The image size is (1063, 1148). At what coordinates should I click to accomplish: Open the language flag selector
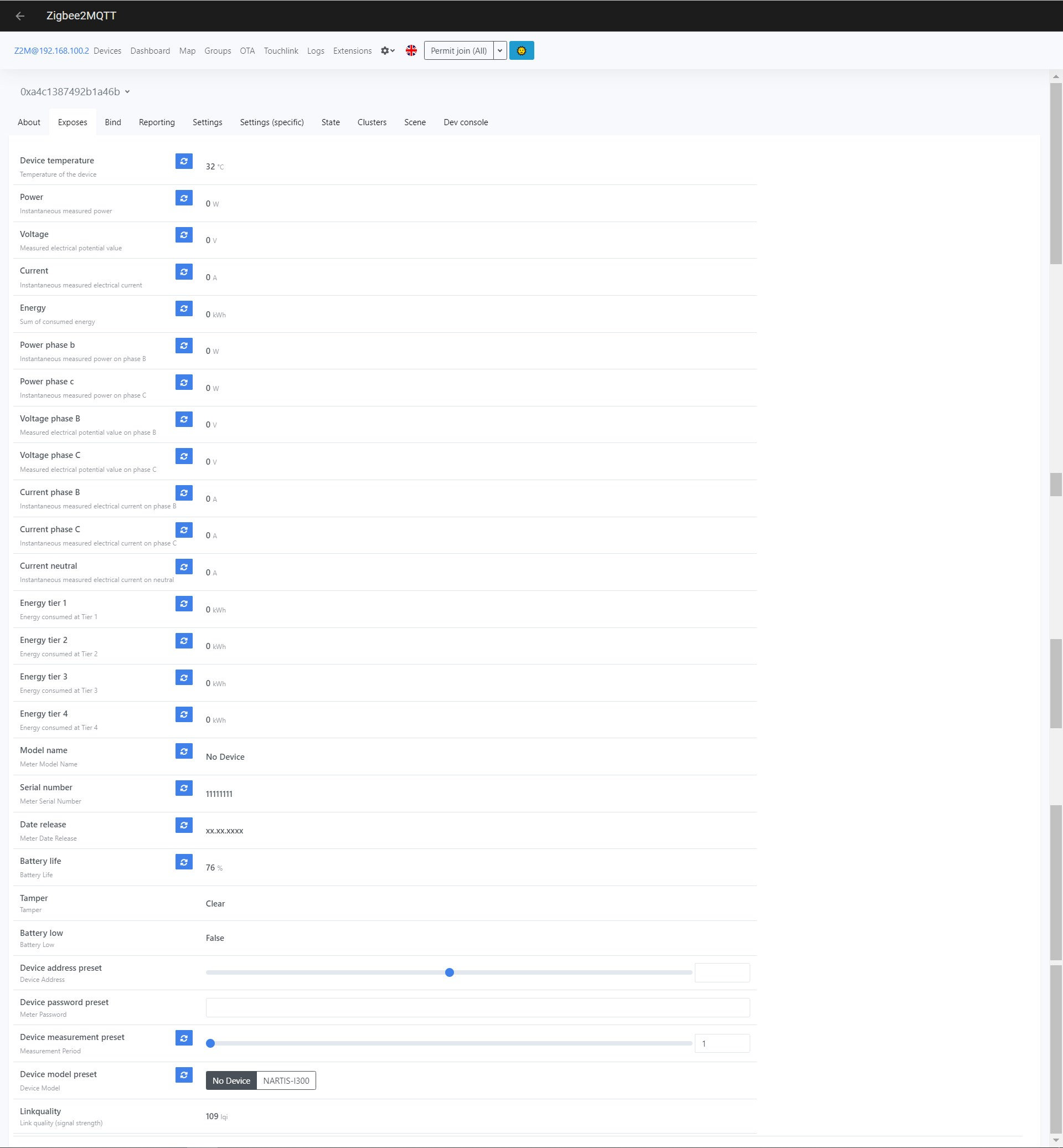(411, 50)
